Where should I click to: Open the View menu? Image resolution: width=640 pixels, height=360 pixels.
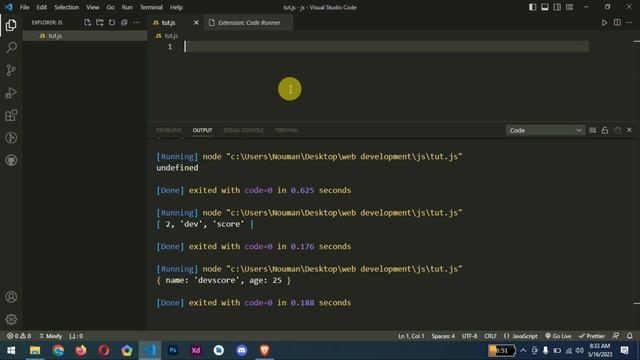pos(93,7)
